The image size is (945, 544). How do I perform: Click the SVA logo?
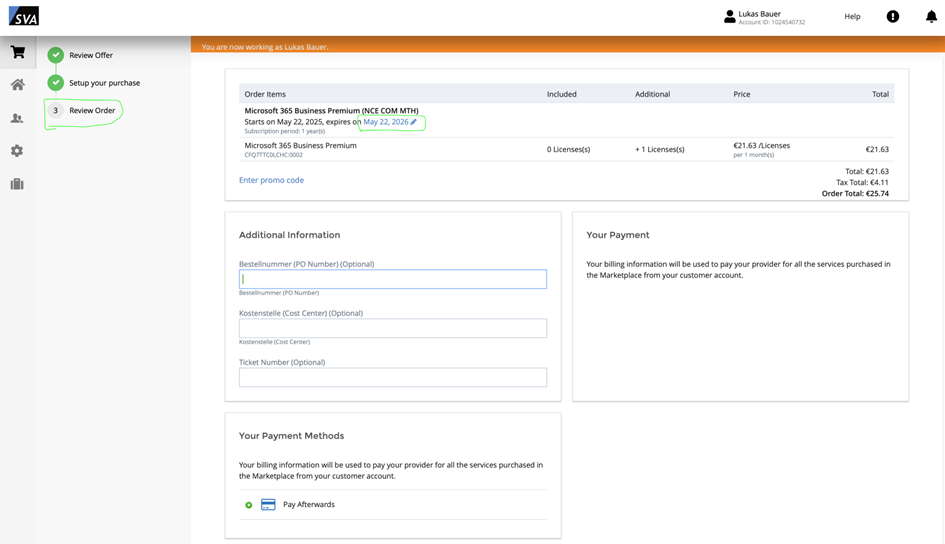(24, 16)
